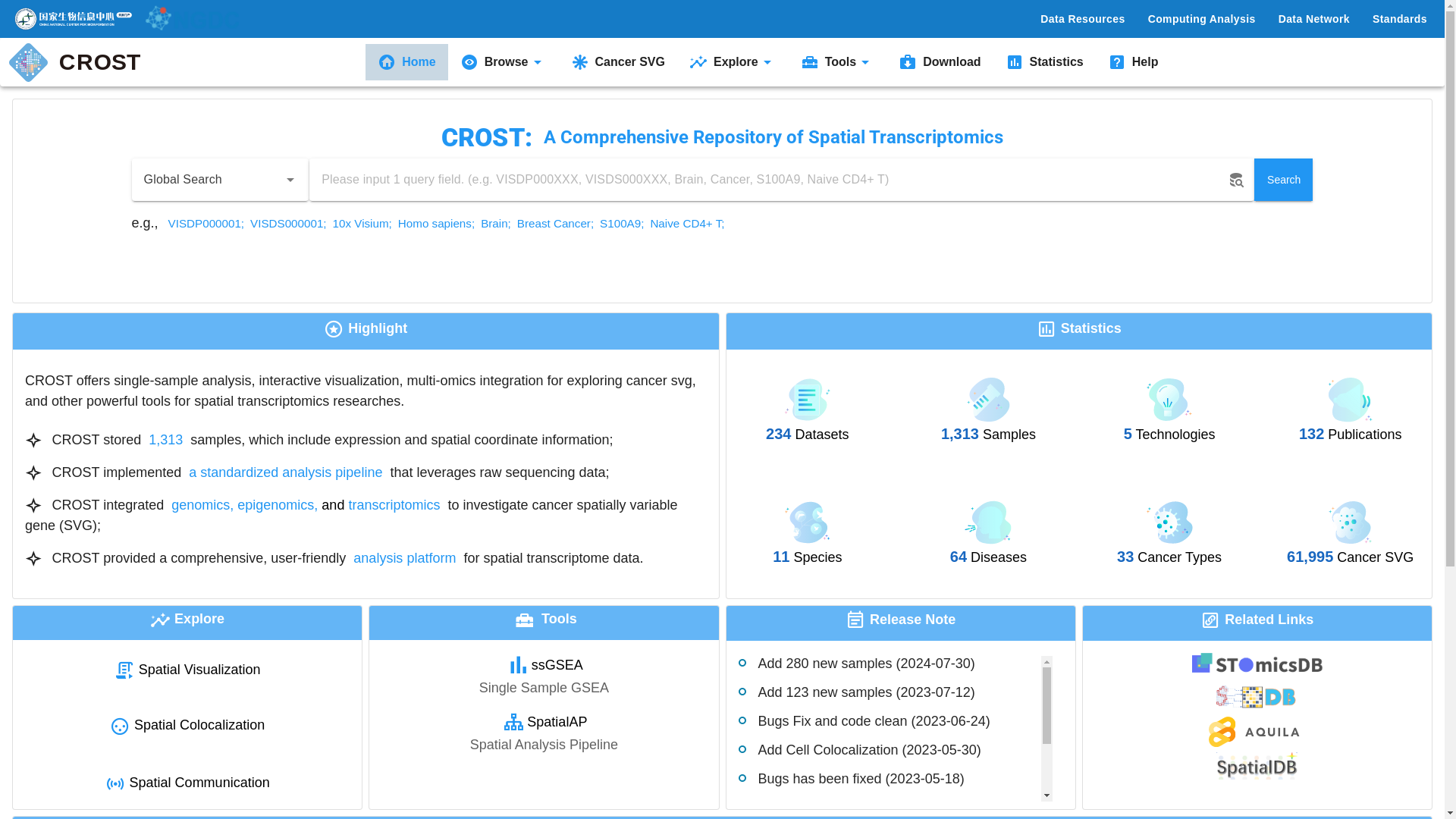The width and height of the screenshot is (1456, 819).
Task: Open the Statistics menu item
Action: (1045, 62)
